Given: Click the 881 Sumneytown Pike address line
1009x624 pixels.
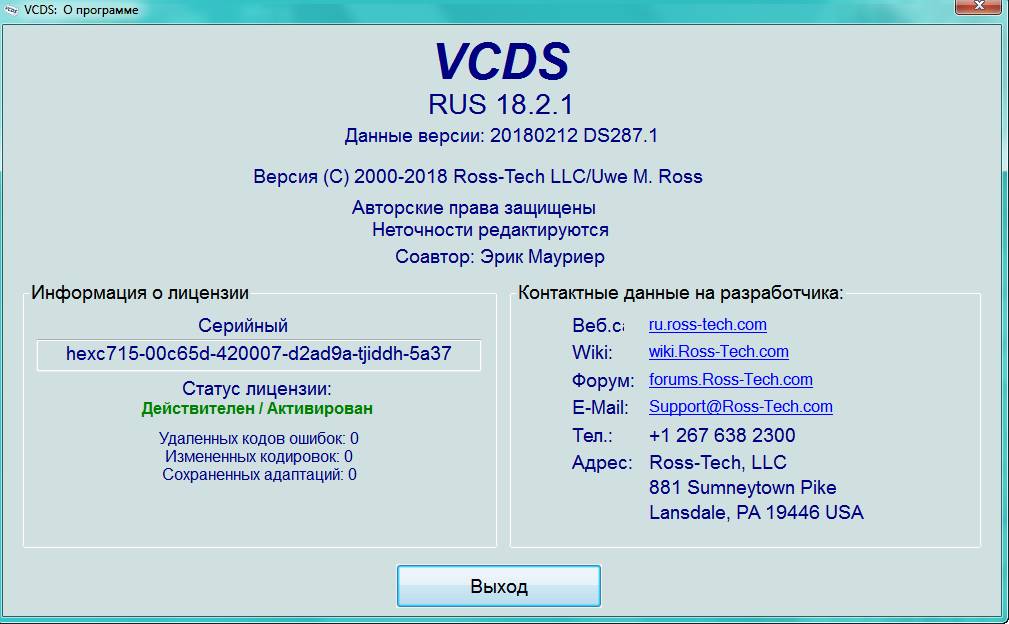Looking at the screenshot, I should tap(742, 488).
